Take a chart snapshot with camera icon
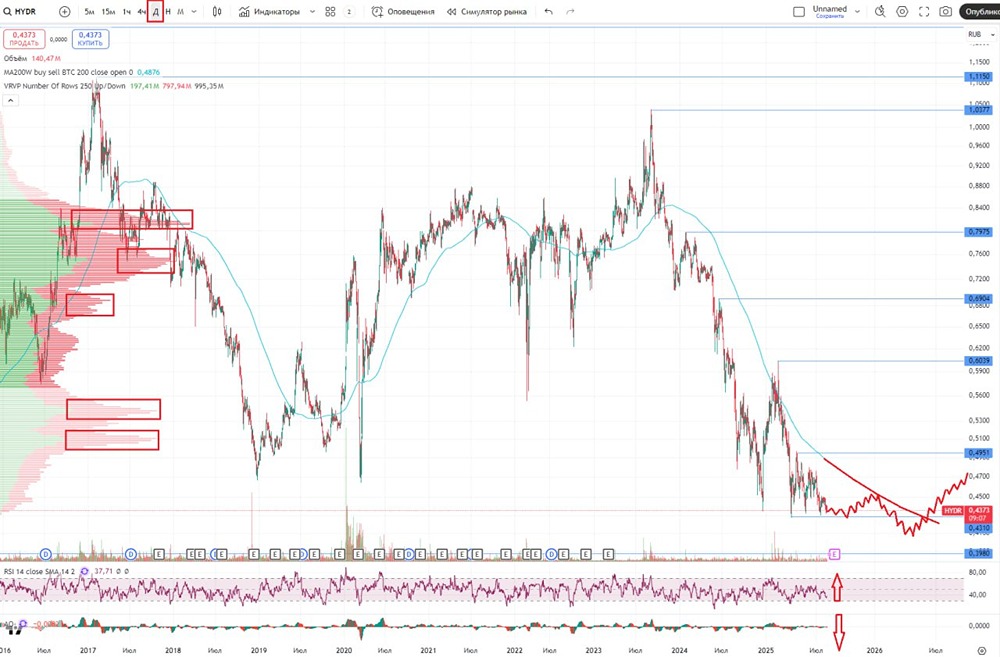This screenshot has height=657, width=1000. point(945,11)
